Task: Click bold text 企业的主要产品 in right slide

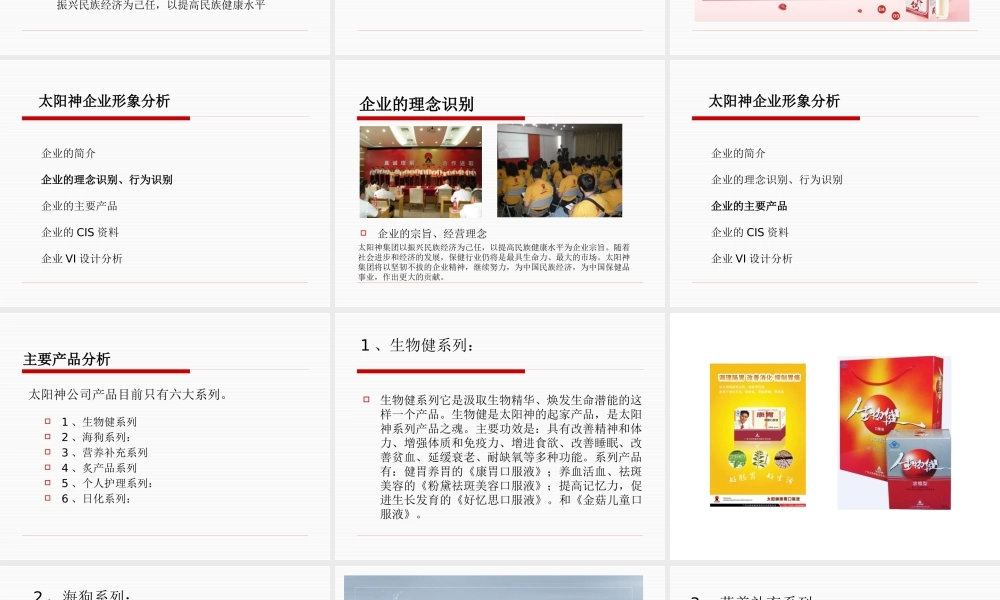Action: pos(749,206)
